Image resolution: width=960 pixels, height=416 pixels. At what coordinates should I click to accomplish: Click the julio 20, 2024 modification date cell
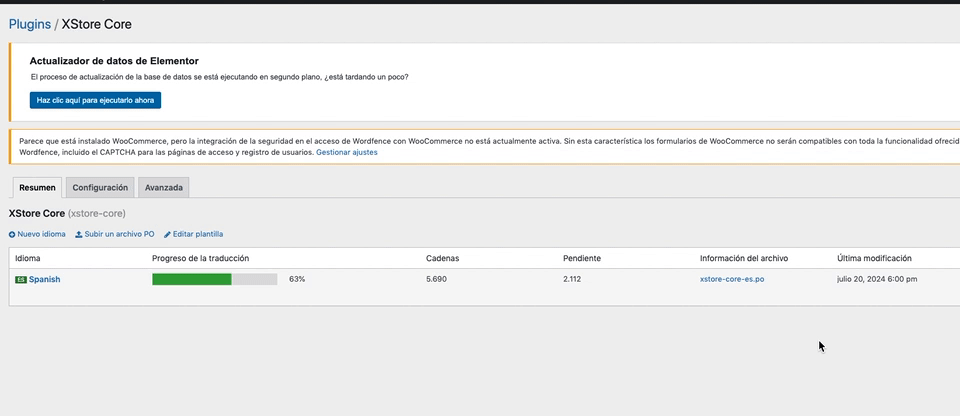(877, 279)
